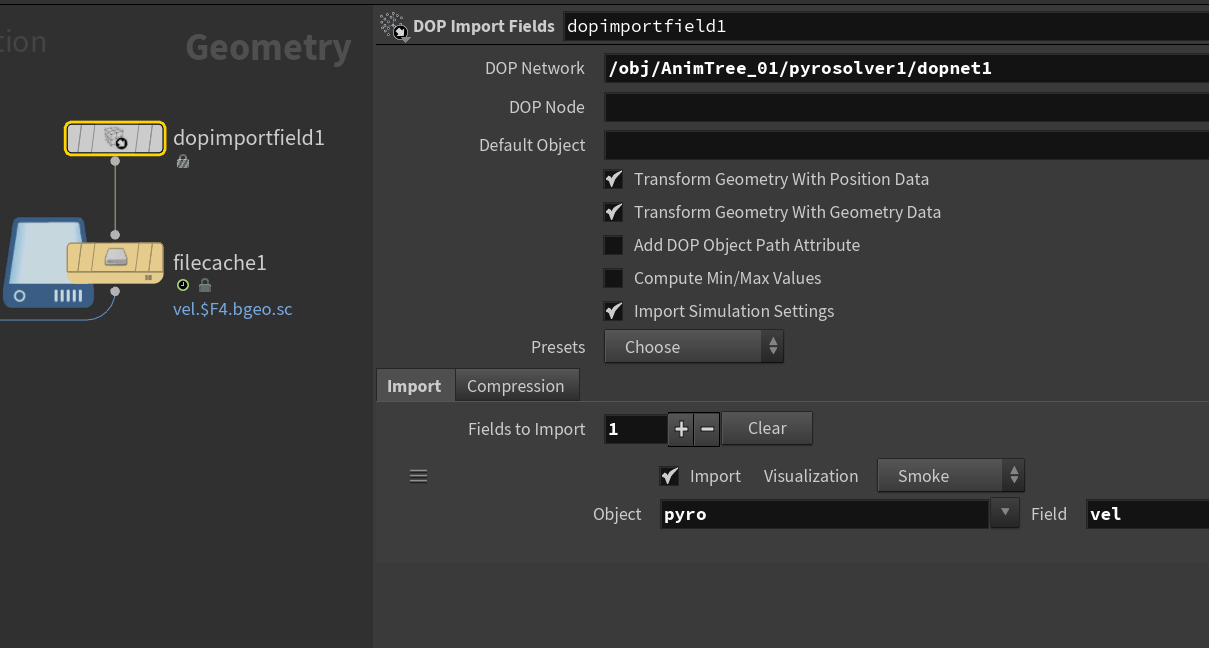Select the filecache1 node disk icon
Screen dimensions: 1209x648
(x=115, y=258)
